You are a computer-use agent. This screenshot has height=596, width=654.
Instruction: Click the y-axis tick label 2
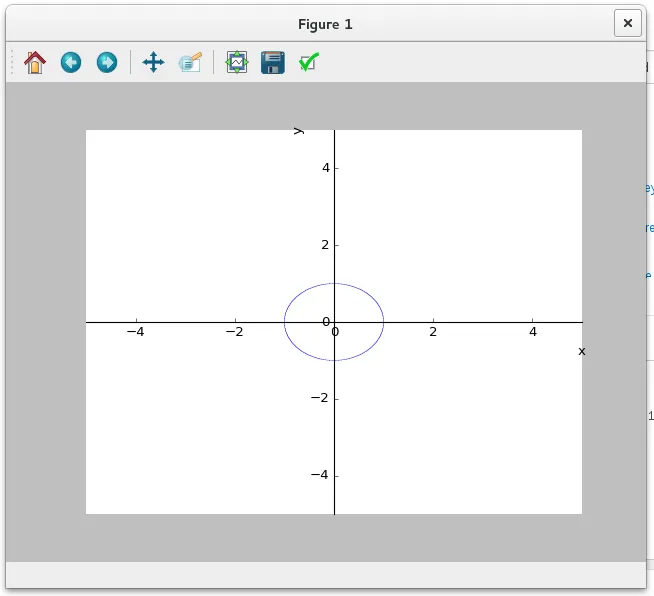click(325, 245)
